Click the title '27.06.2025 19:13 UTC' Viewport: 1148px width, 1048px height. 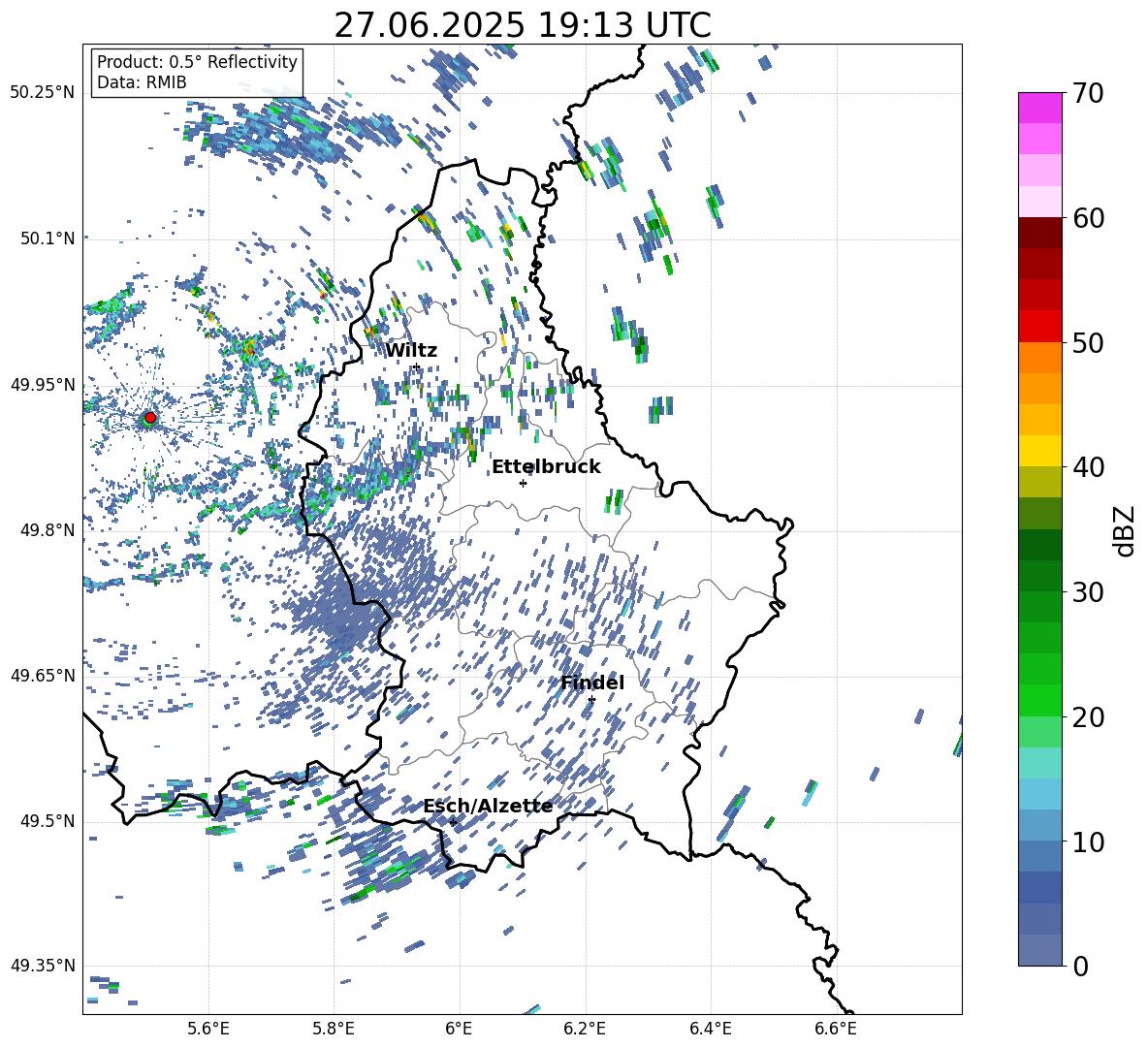coord(523,25)
